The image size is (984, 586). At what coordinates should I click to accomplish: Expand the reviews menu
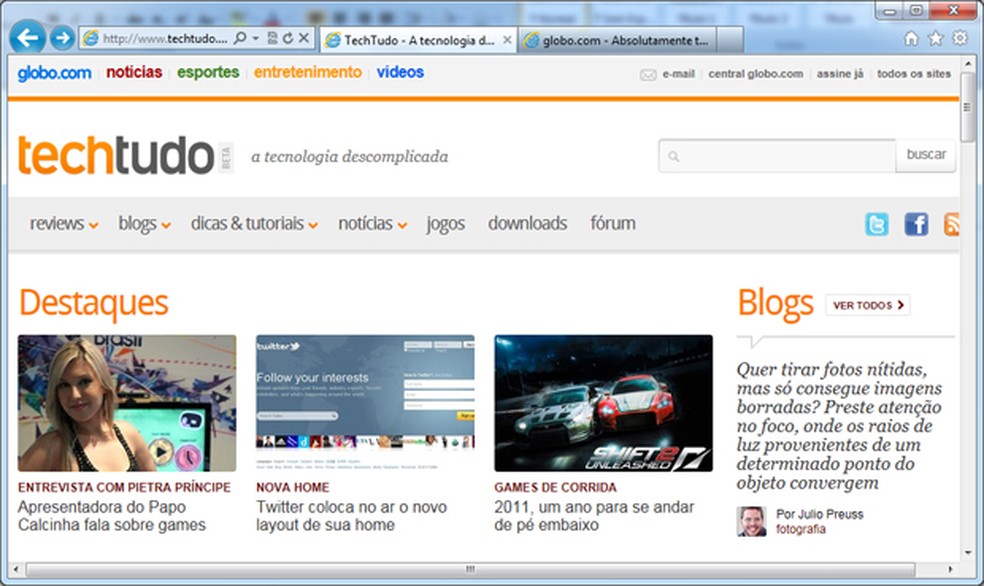pyautogui.click(x=64, y=223)
